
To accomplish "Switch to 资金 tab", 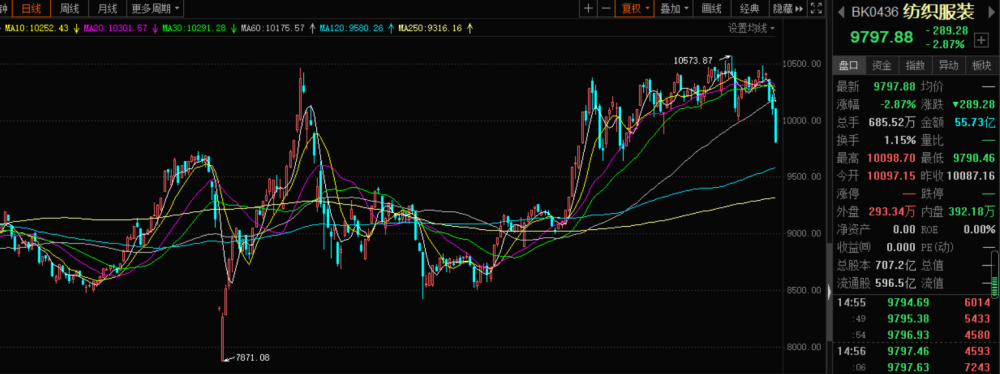I will (882, 65).
